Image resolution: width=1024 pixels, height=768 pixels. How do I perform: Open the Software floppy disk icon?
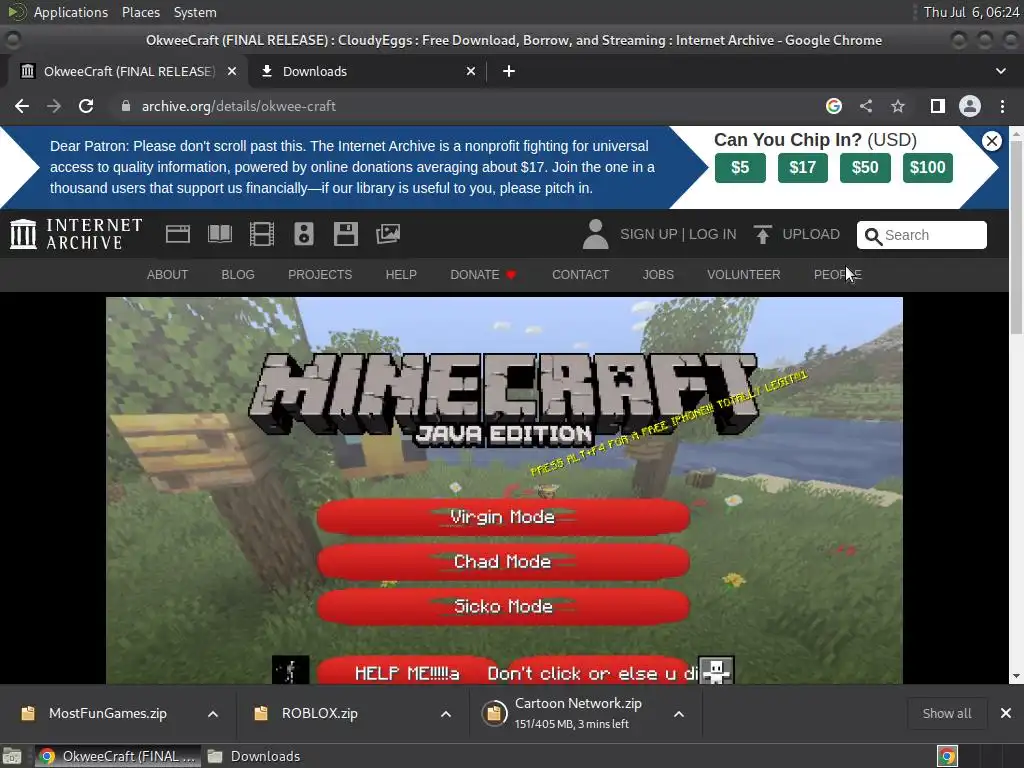(x=345, y=234)
